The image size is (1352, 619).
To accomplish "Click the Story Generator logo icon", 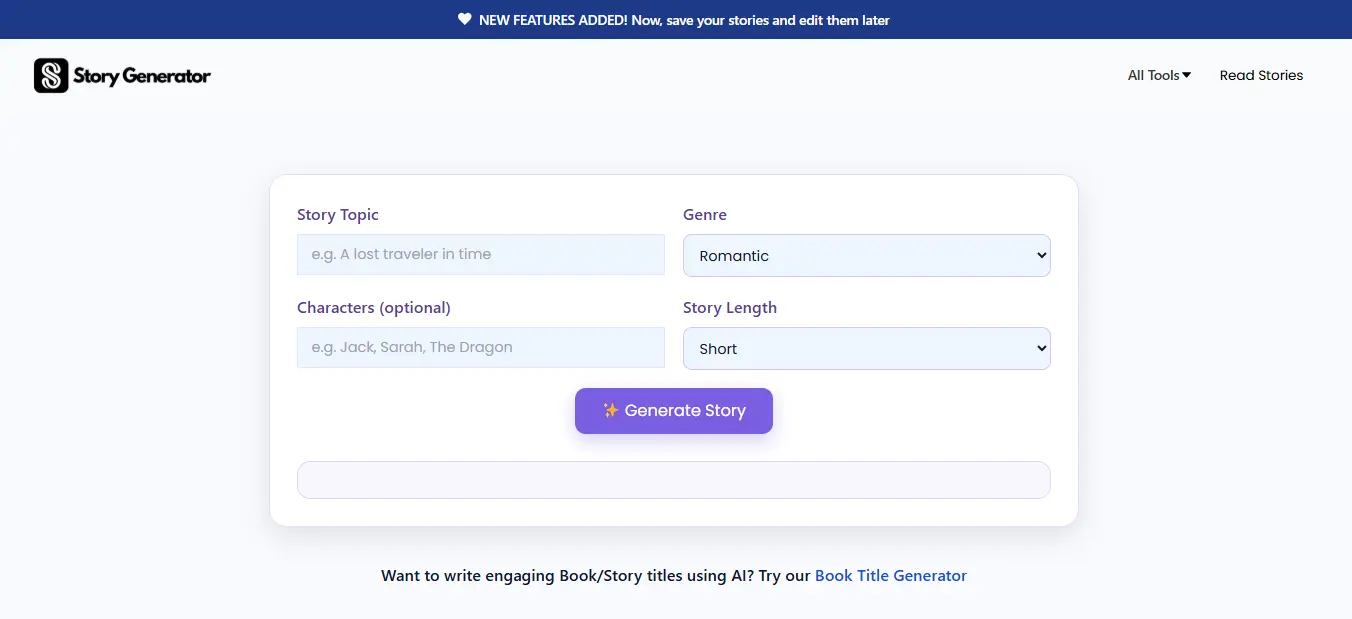I will [51, 76].
